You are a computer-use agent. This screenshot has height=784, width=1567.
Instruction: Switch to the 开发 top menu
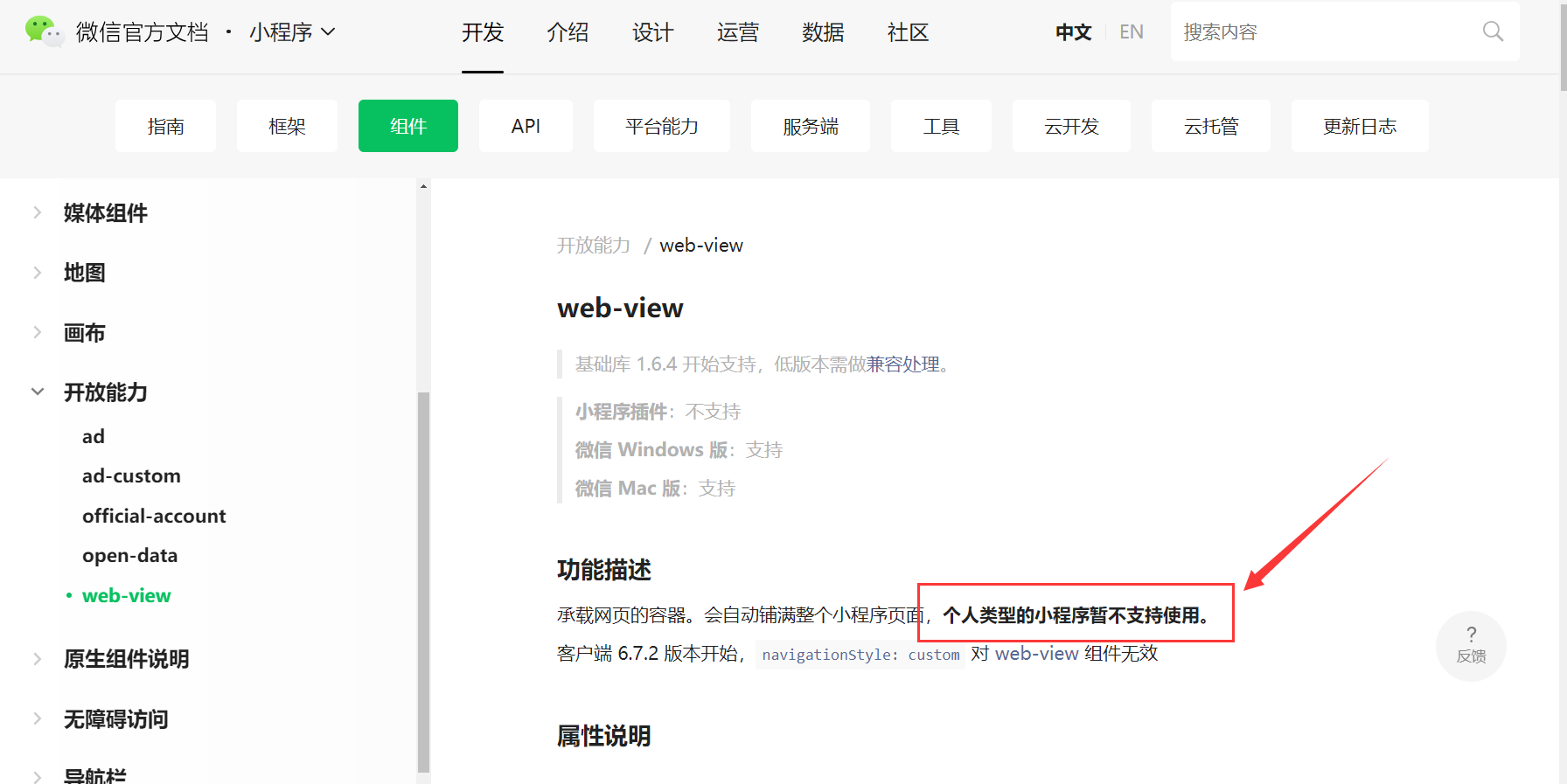pyautogui.click(x=483, y=32)
